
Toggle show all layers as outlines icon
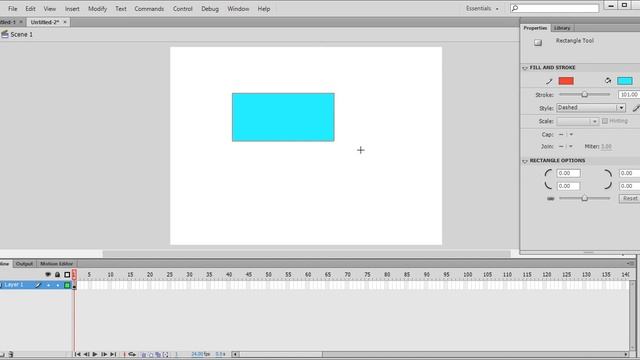(x=67, y=274)
